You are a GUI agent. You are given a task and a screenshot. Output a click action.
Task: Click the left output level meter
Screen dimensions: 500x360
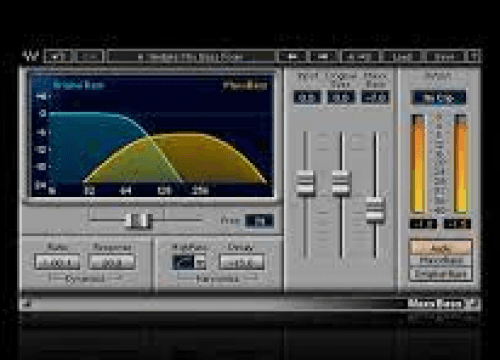(418, 163)
